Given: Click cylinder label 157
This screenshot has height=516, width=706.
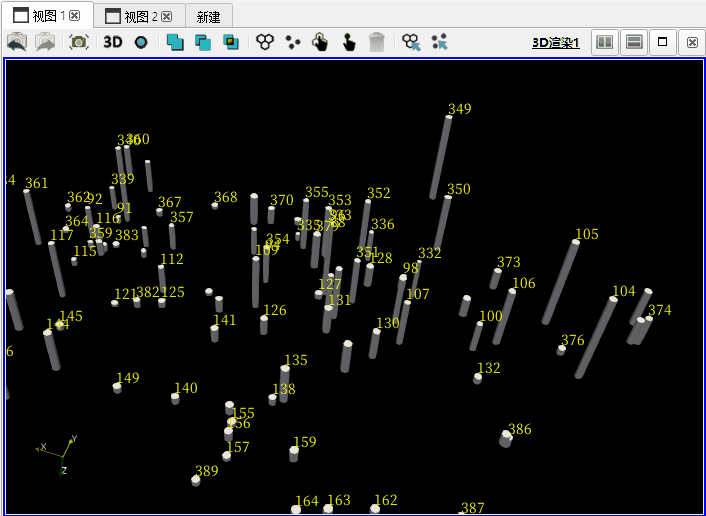Looking at the screenshot, I should point(238,447).
